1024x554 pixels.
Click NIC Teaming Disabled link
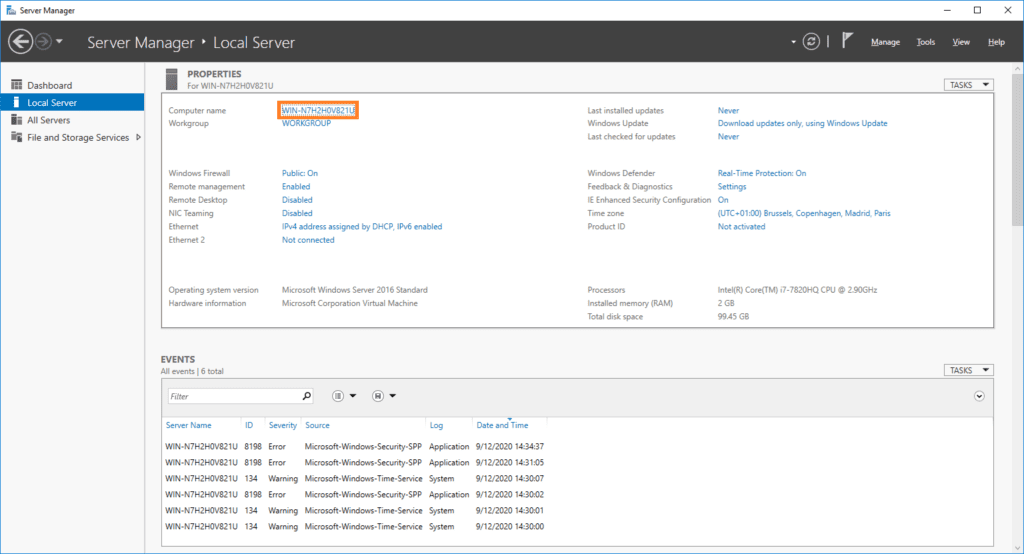(x=297, y=213)
